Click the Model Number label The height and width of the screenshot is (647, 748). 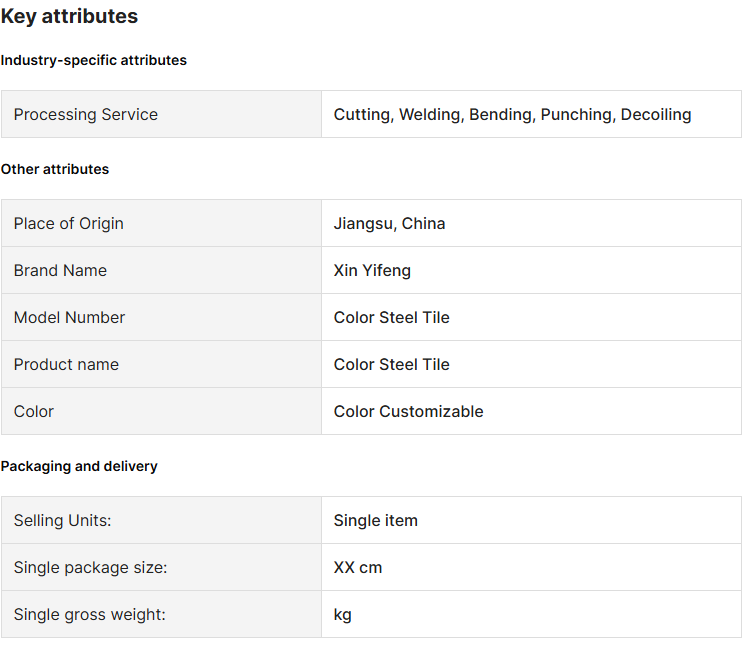coord(69,317)
